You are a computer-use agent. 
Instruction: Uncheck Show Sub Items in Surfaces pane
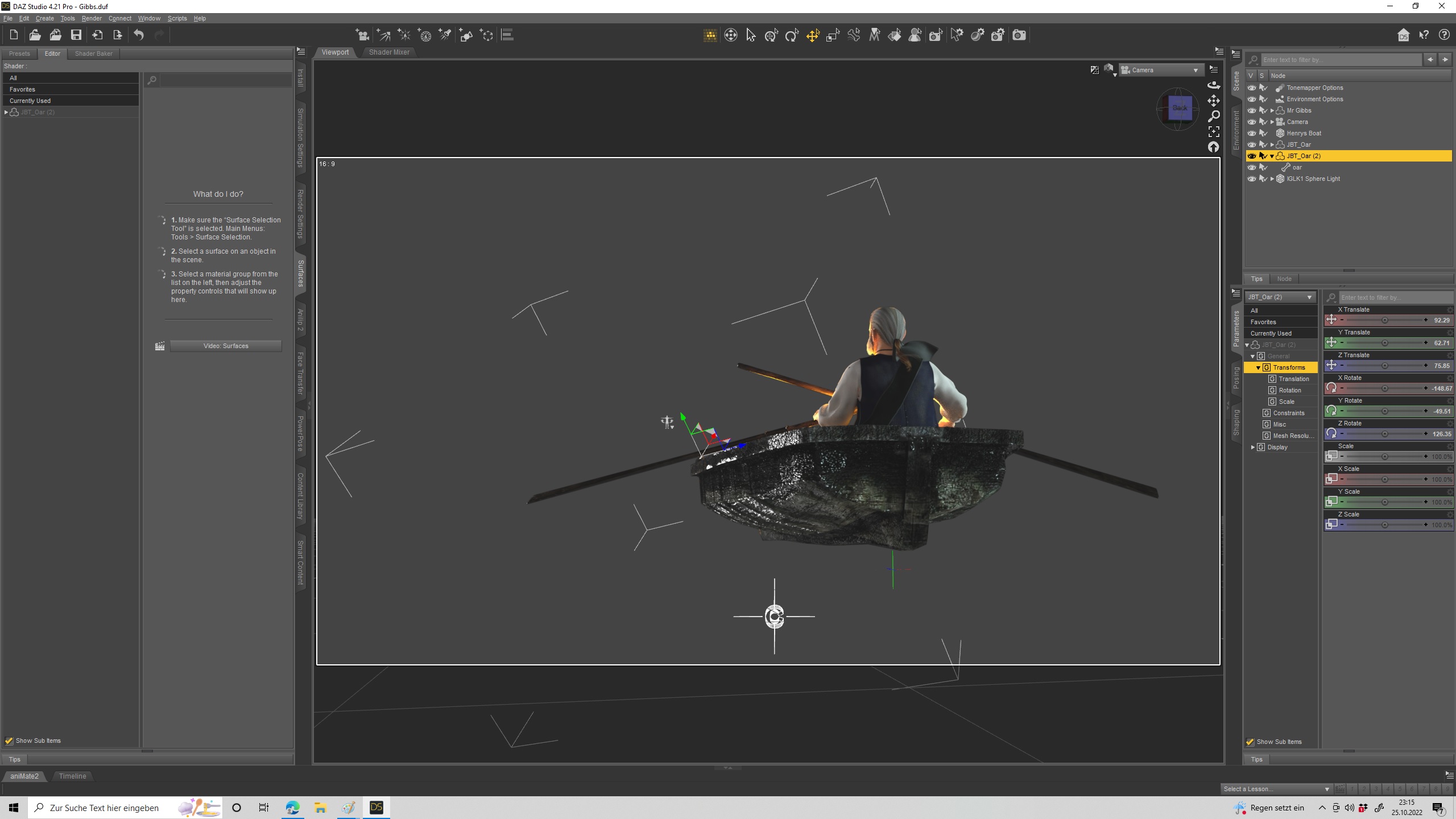point(9,741)
